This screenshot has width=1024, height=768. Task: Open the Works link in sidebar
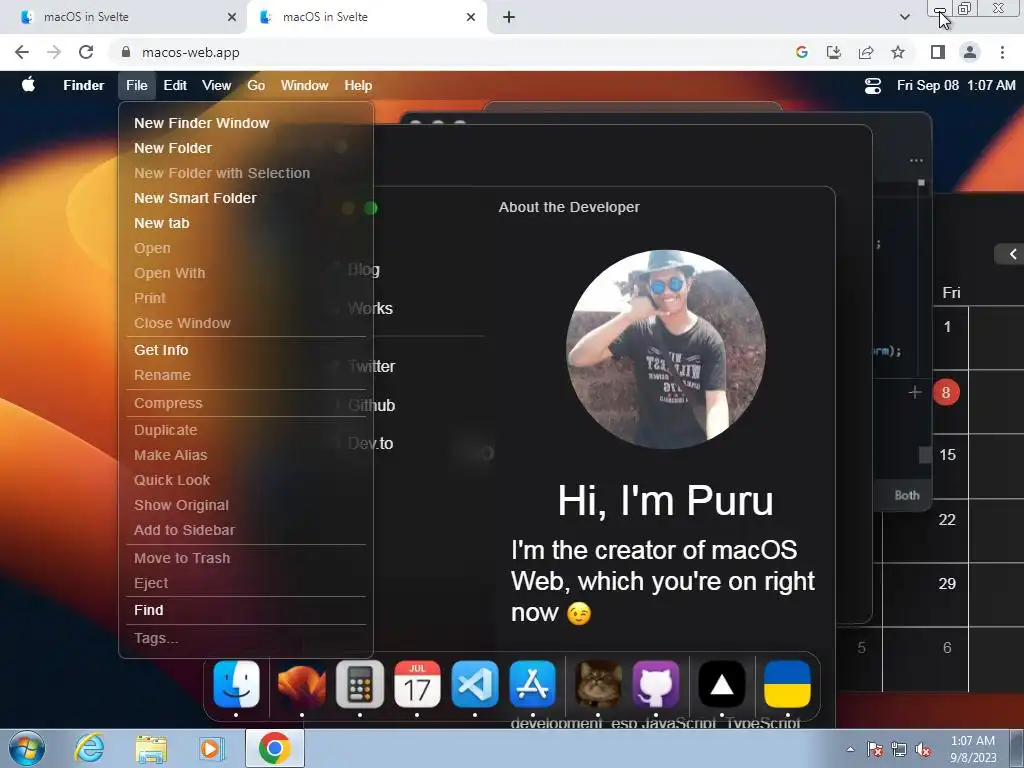click(x=370, y=308)
